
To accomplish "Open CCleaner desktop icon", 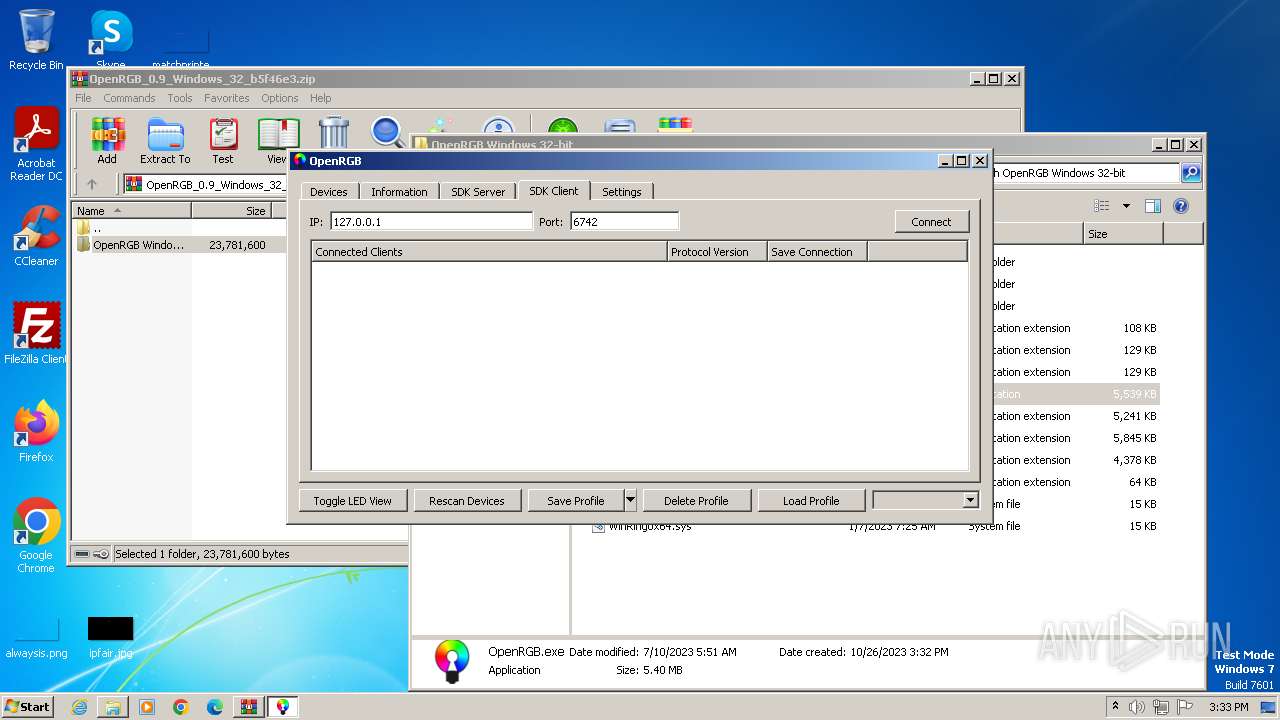I will point(36,236).
